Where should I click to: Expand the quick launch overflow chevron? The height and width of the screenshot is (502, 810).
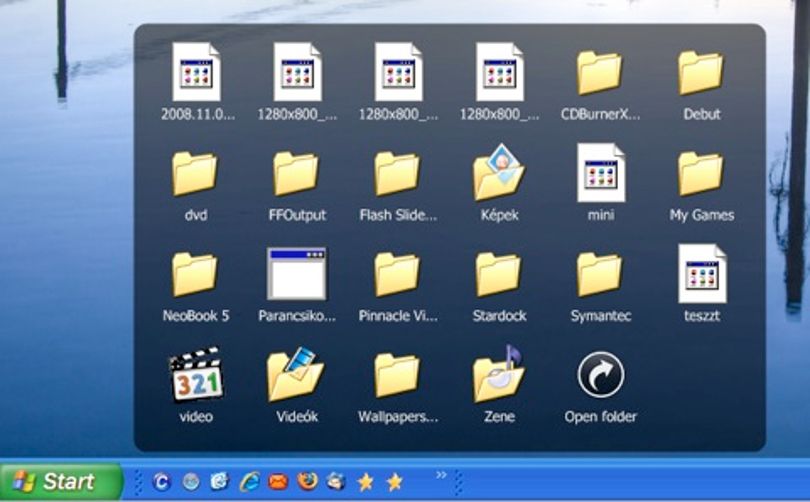pyautogui.click(x=441, y=475)
